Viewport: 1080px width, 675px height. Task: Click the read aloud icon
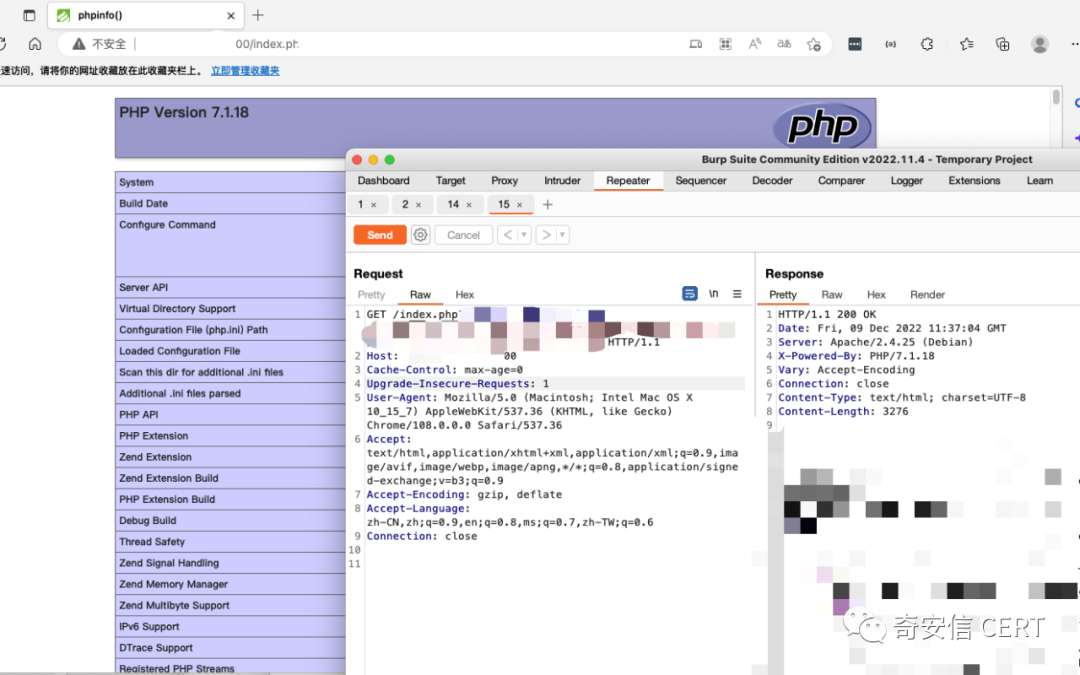click(755, 44)
